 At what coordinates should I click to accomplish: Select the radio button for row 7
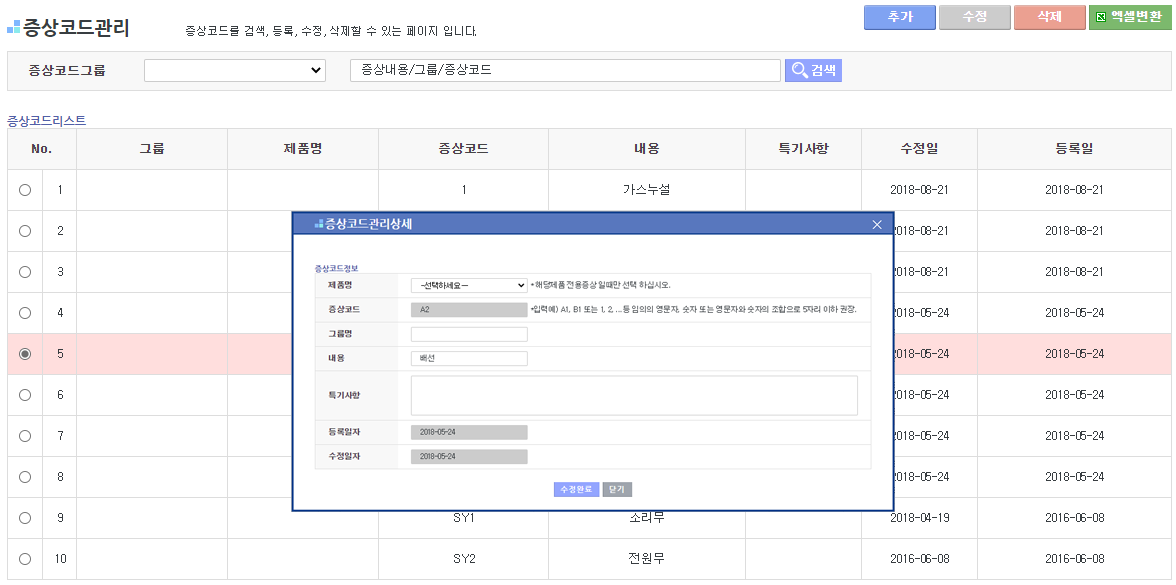point(25,436)
